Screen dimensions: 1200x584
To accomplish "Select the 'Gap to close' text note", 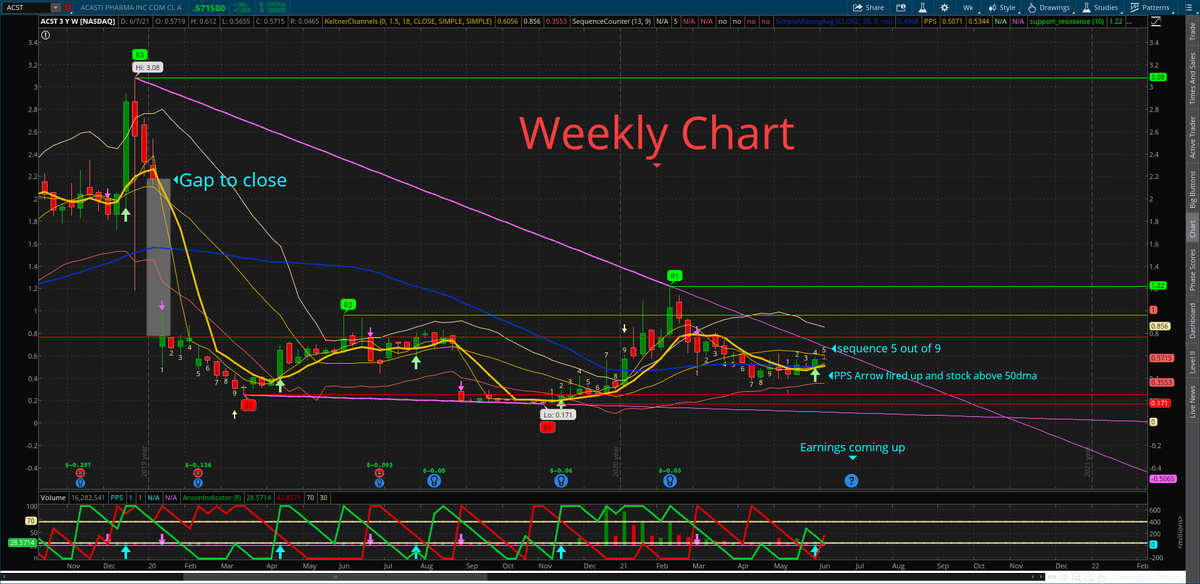I will click(x=231, y=180).
